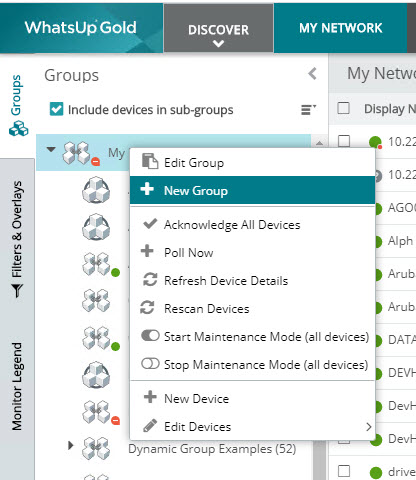Click the WhatsUp Gold logo

[x=81, y=27]
